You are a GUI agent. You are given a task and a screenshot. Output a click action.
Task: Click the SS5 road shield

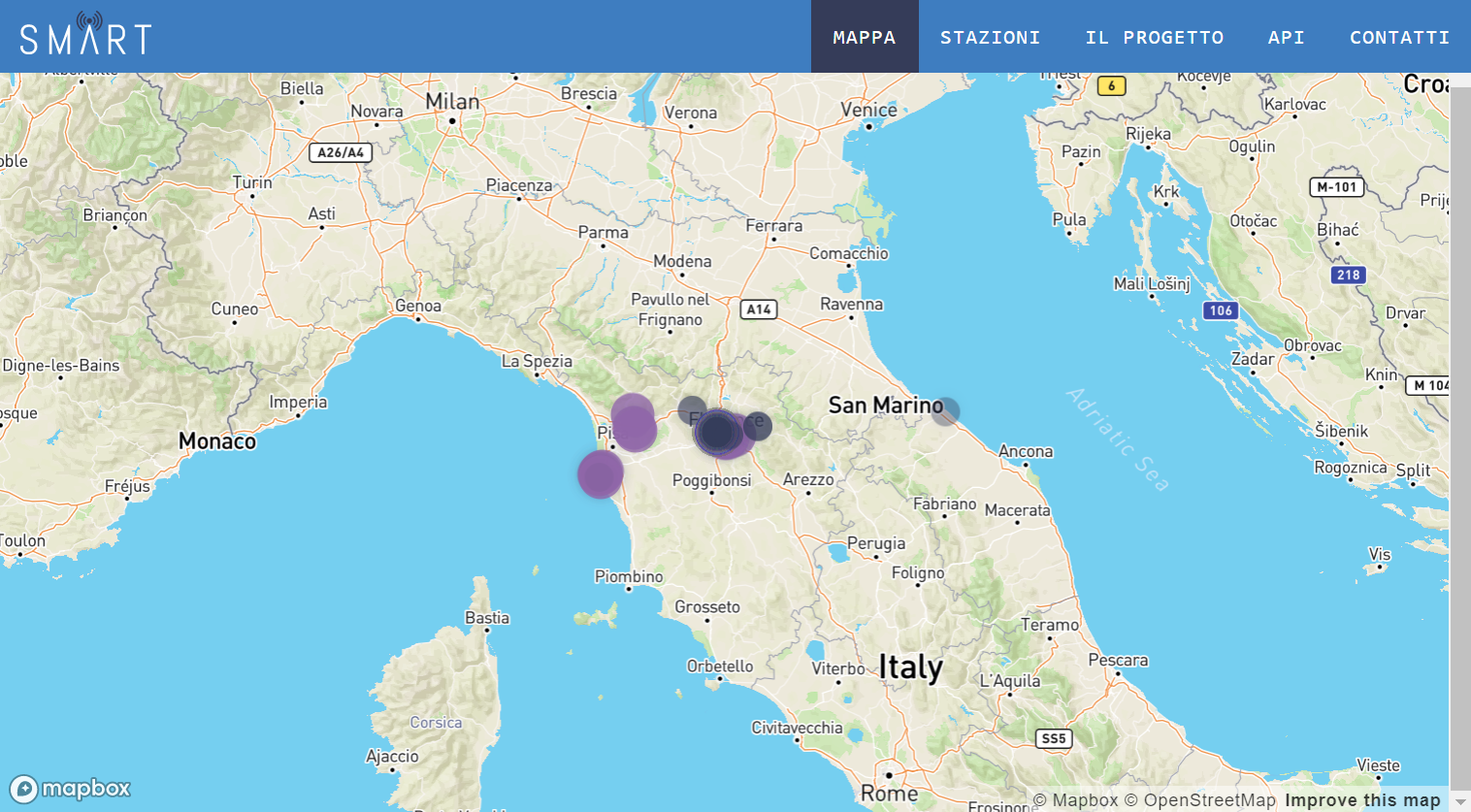[x=1054, y=738]
